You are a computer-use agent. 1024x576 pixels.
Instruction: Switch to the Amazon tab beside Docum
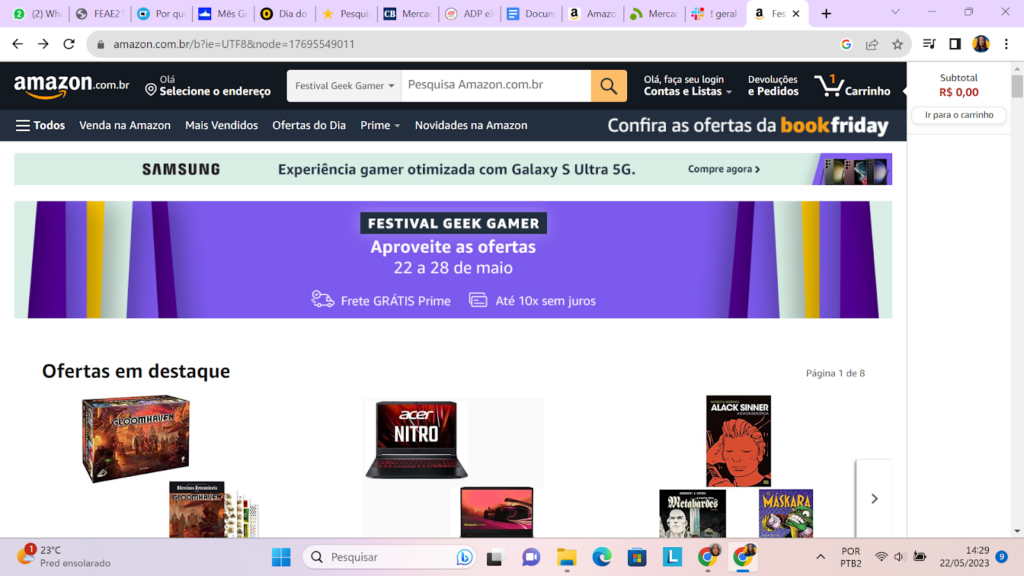[592, 14]
